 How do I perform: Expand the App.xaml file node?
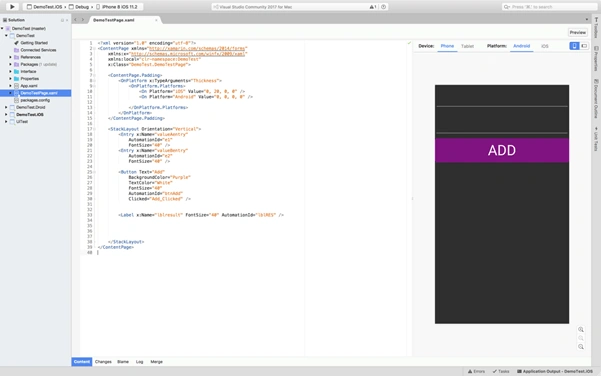(x=10, y=86)
